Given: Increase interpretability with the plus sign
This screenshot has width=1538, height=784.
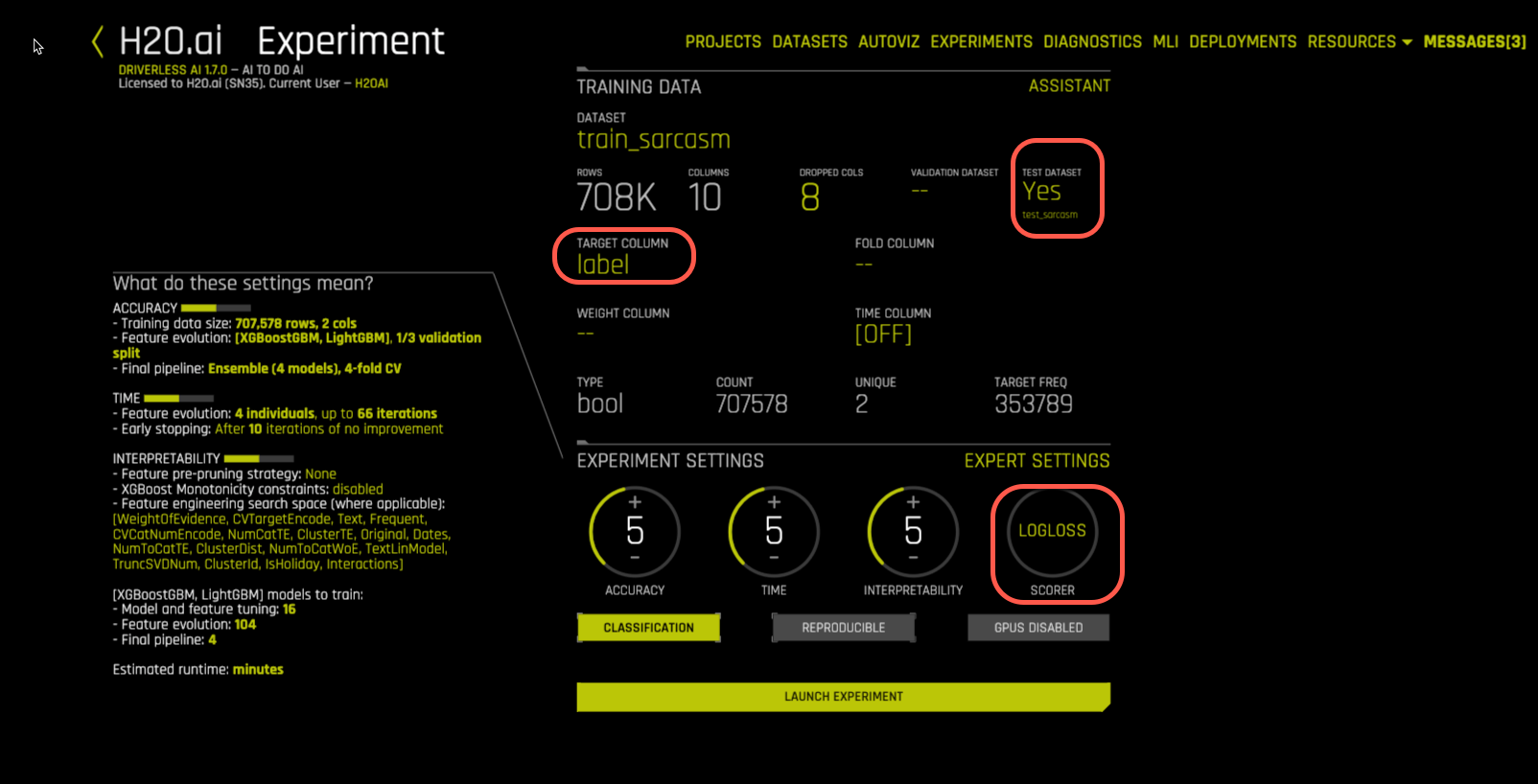Looking at the screenshot, I should pos(913,501).
